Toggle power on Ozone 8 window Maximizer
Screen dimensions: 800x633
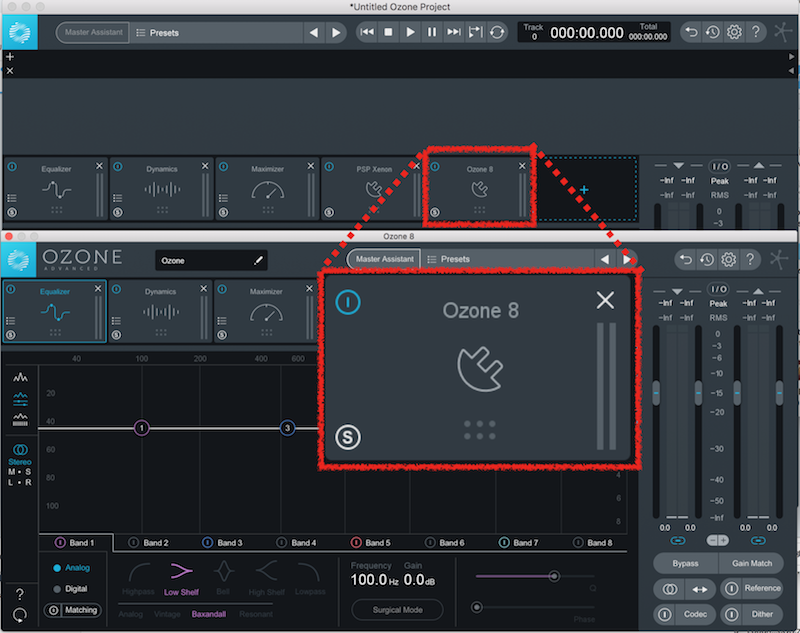point(222,290)
